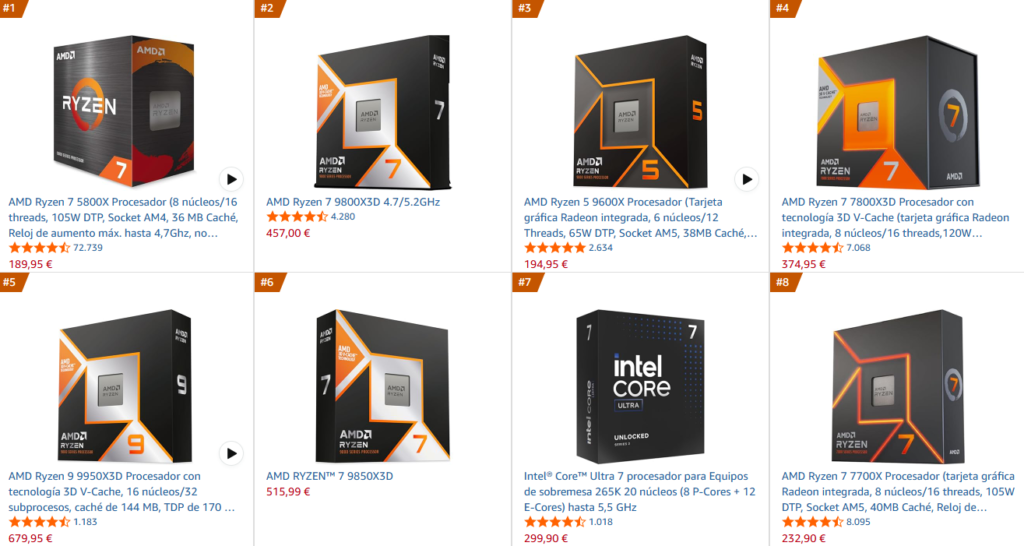The image size is (1024, 546).
Task: Open AMD Ryzen 7 9800X3D 4.7/5.2GHz link
Action: click(x=353, y=202)
